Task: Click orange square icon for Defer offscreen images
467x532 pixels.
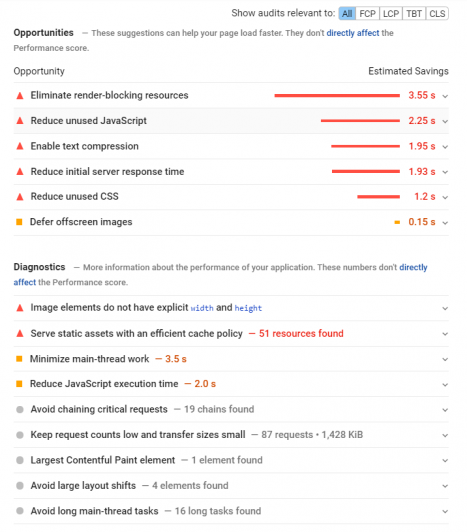Action: [x=19, y=222]
